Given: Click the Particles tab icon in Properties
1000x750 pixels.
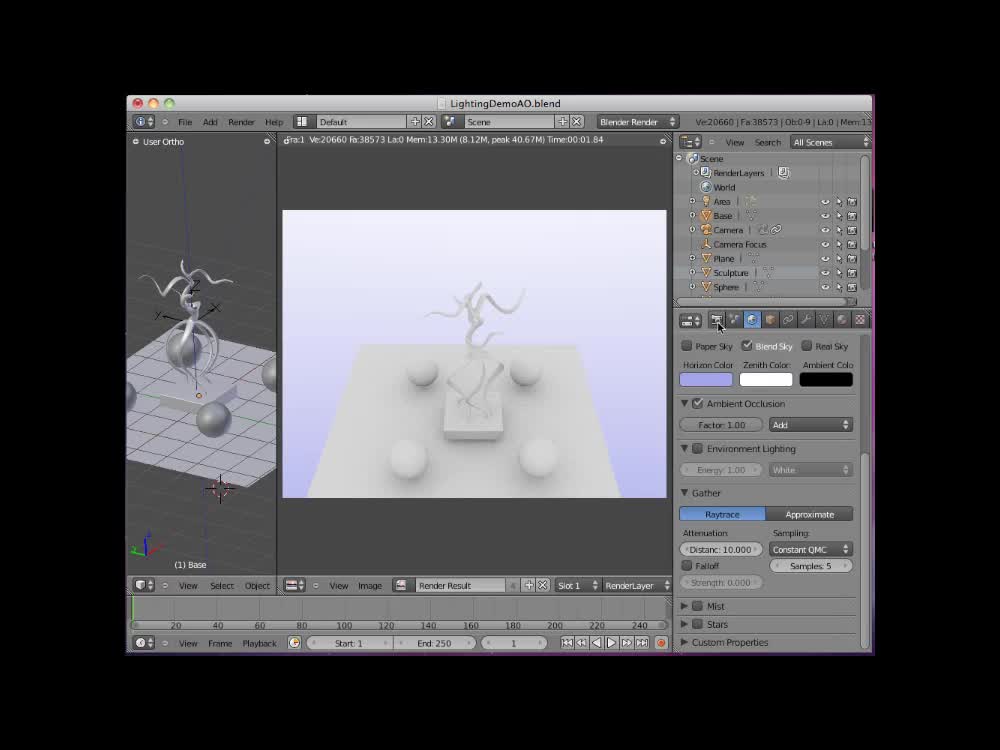Looking at the screenshot, I should pos(734,320).
